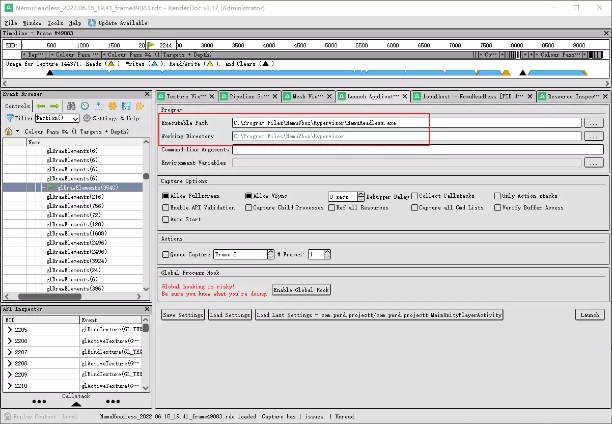Go to next event with green right arrow
Viewport: 612px width, 424px height.
pos(54,106)
